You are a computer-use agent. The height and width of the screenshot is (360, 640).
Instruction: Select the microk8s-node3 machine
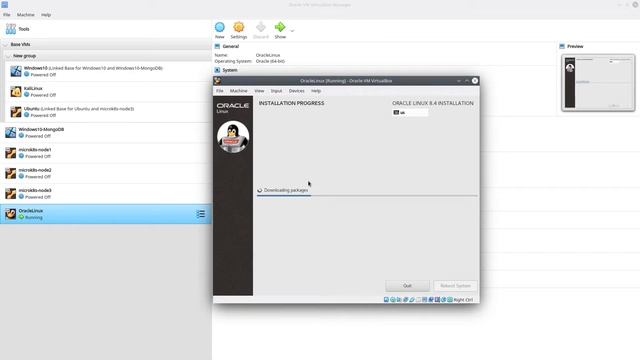click(x=106, y=193)
